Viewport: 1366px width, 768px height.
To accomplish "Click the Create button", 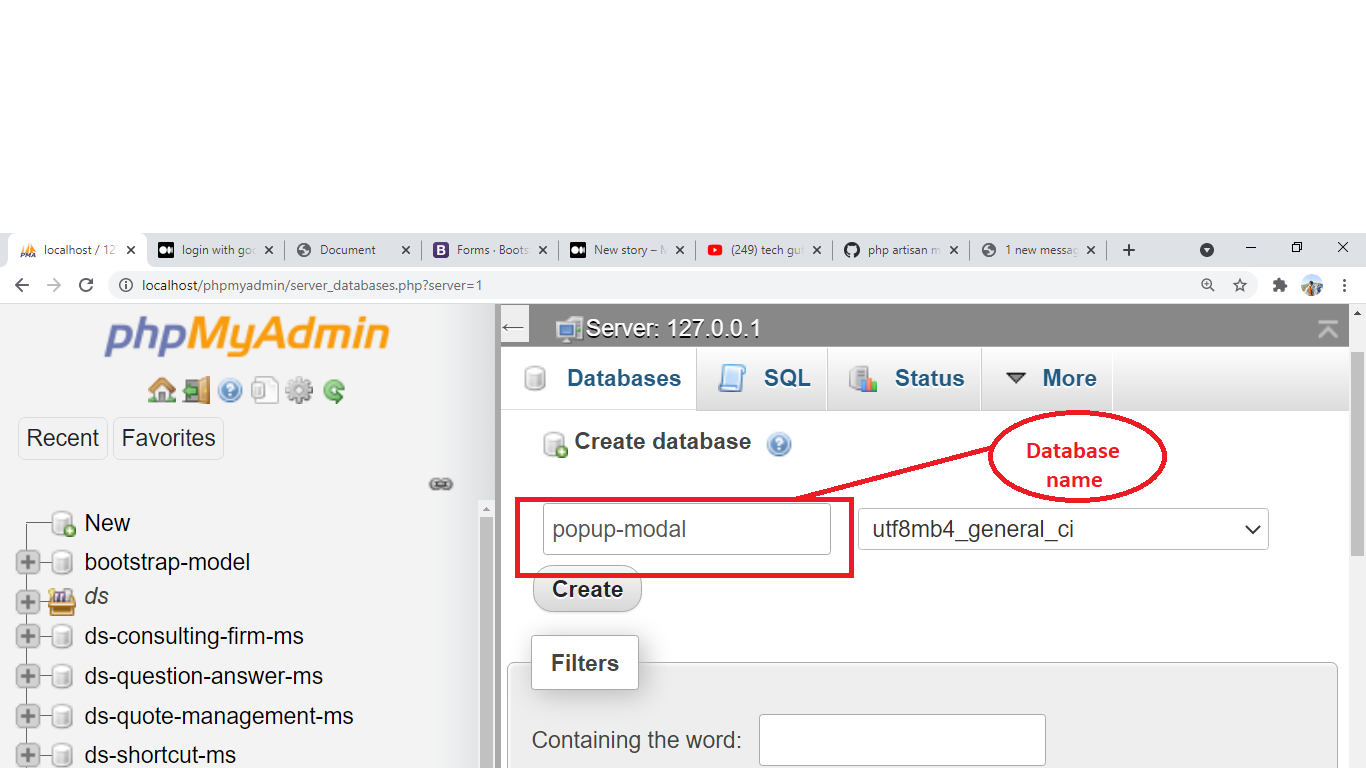I will [587, 589].
